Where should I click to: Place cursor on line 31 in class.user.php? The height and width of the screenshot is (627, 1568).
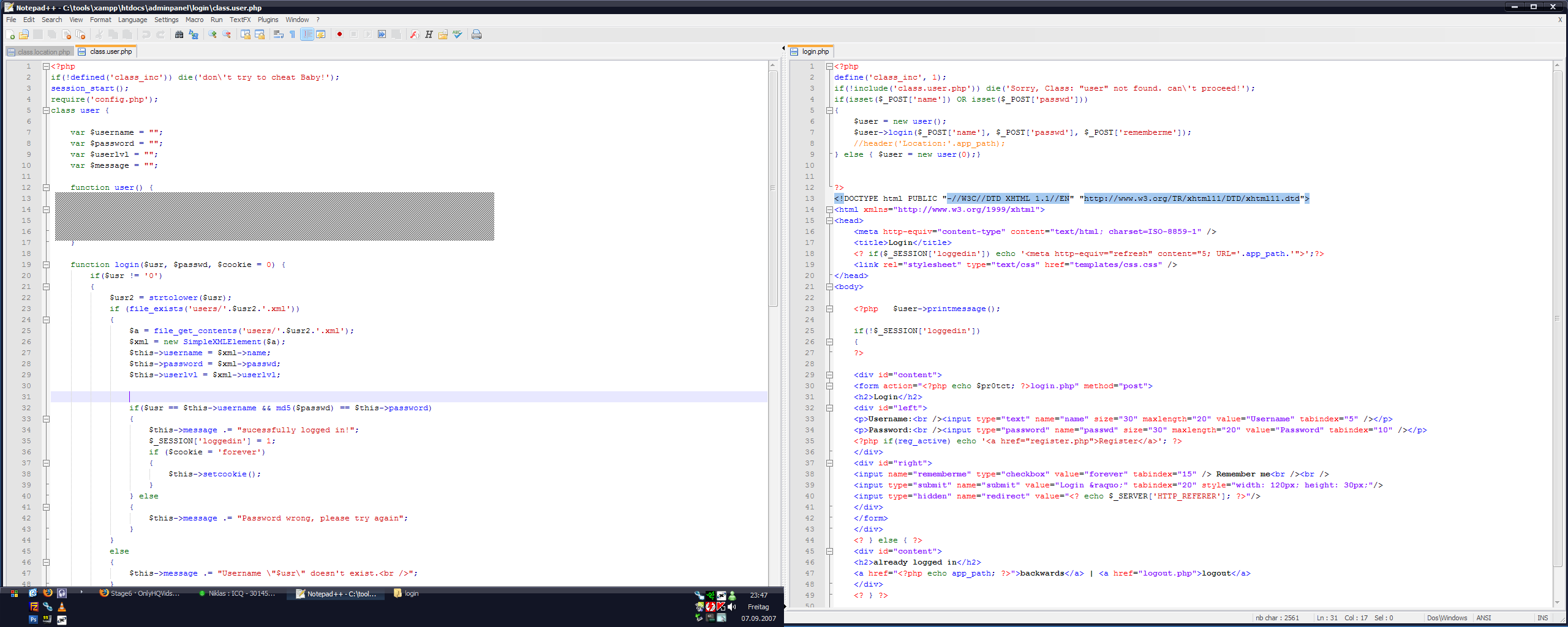tap(409, 397)
